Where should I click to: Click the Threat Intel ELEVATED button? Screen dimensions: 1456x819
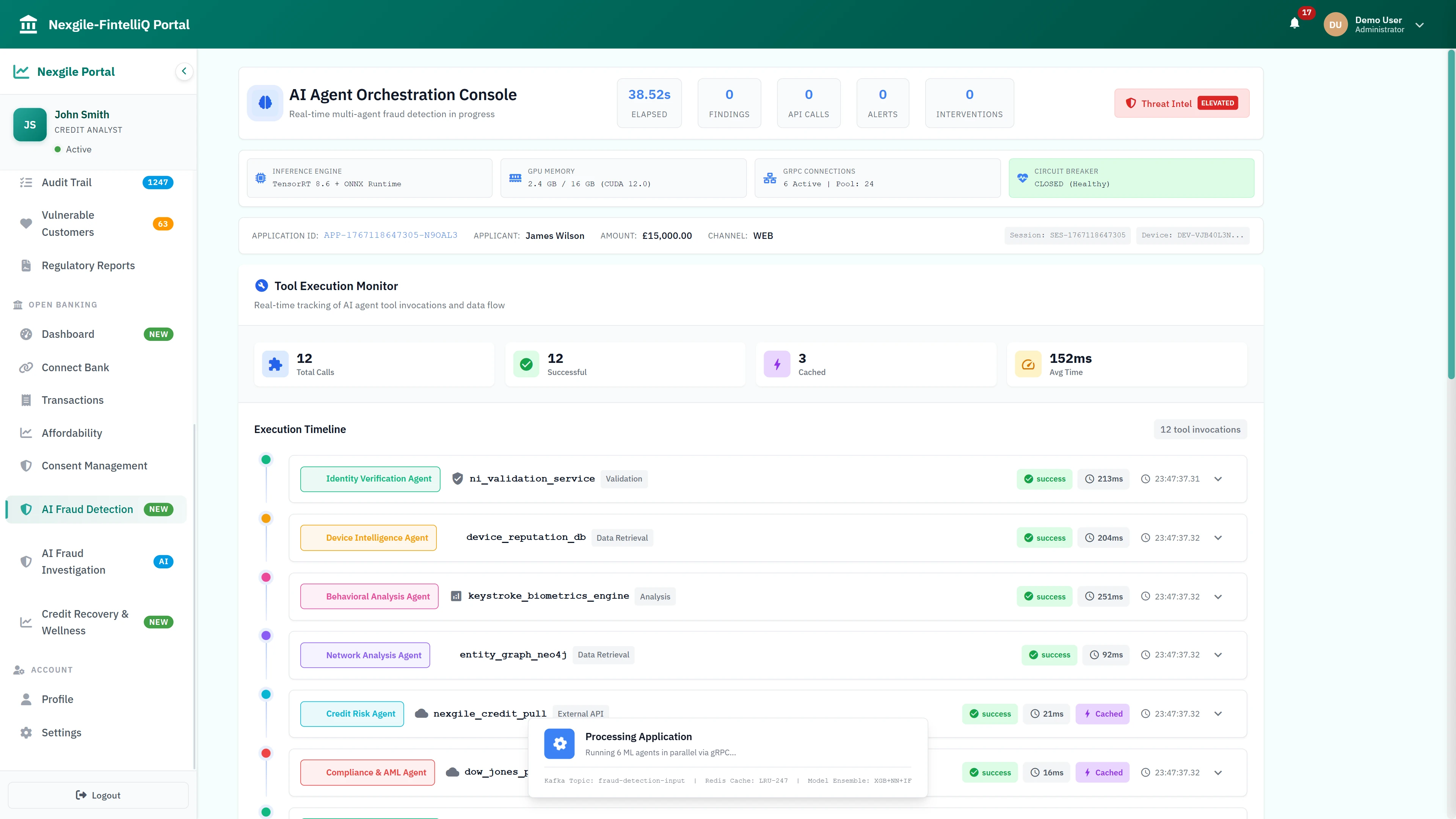coord(1181,104)
